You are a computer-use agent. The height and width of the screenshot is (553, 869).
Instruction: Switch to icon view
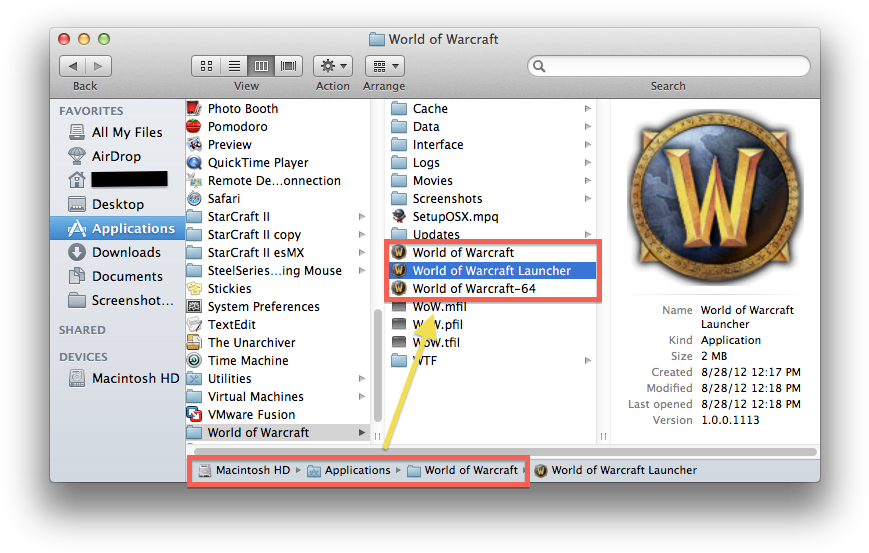[206, 66]
